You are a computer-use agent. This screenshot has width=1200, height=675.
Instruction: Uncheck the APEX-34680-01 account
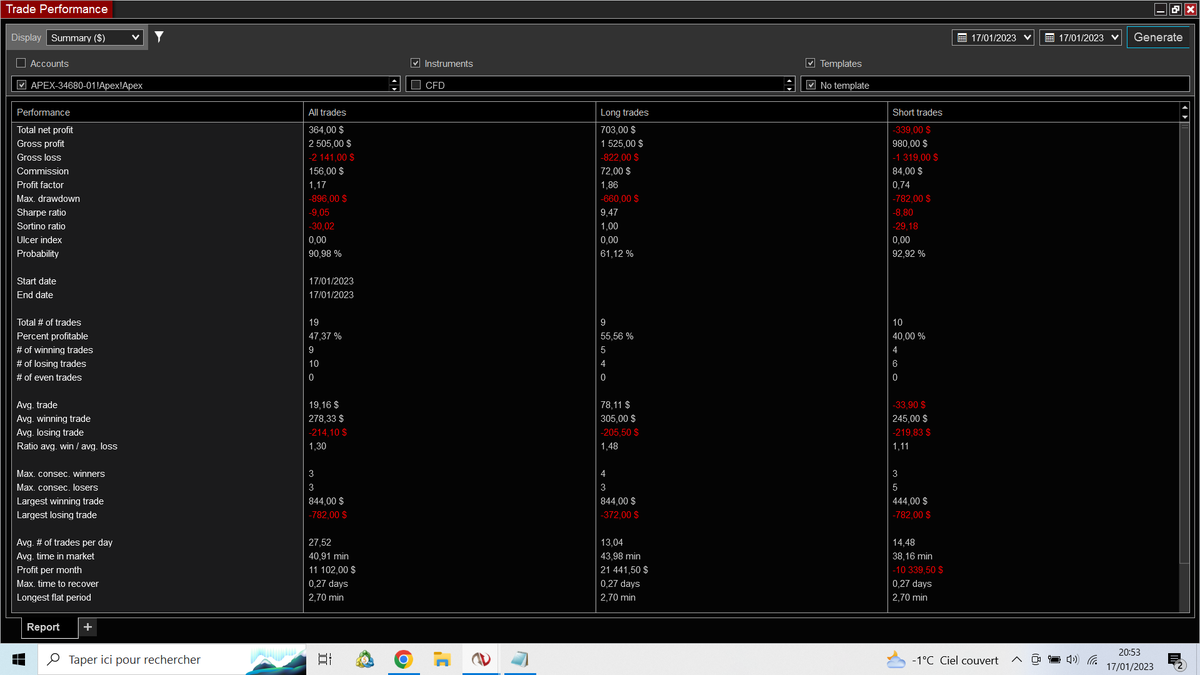pos(22,85)
